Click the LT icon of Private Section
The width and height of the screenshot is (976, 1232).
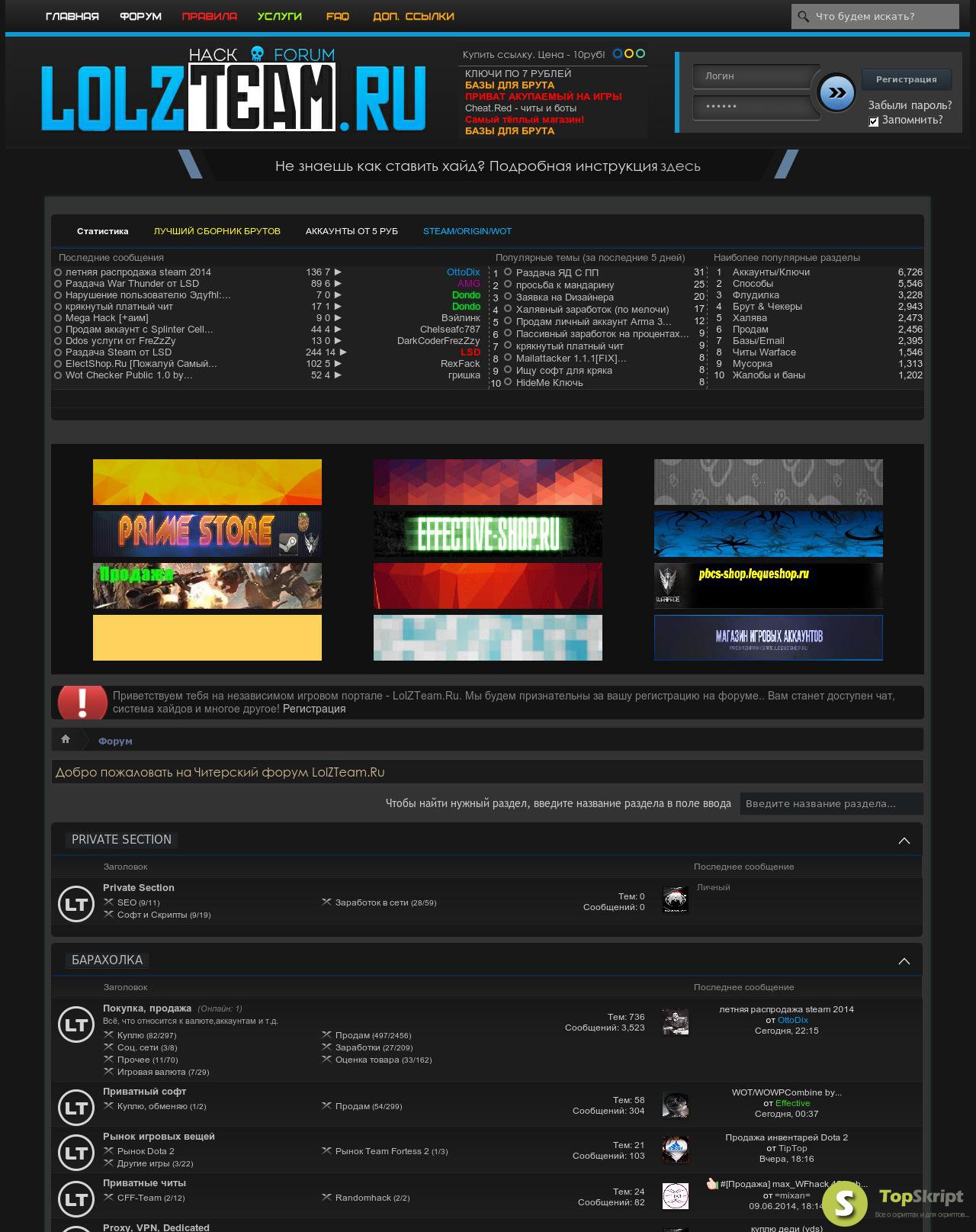coord(76,904)
